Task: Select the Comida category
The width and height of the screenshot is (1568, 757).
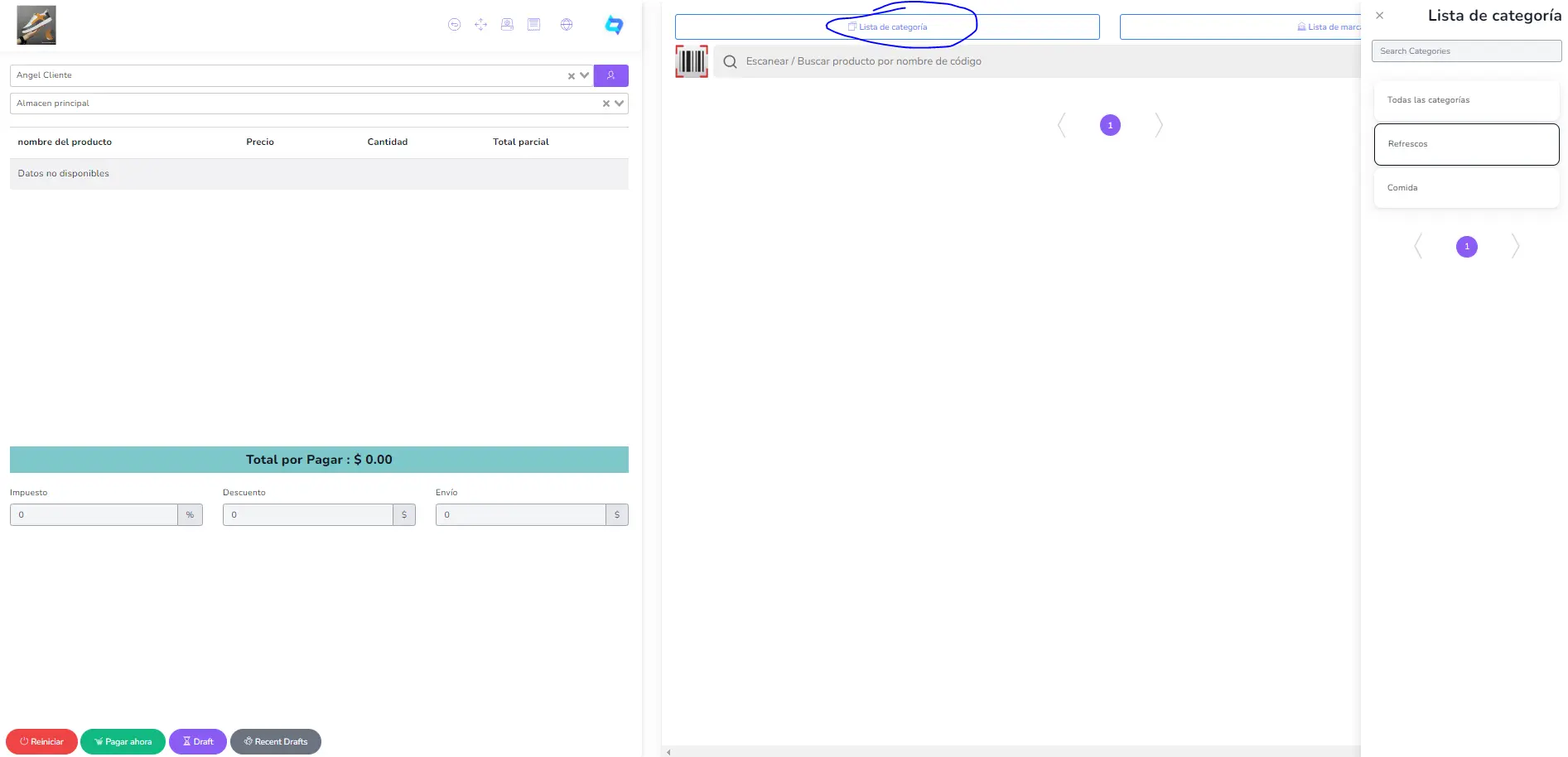Action: (x=1466, y=188)
